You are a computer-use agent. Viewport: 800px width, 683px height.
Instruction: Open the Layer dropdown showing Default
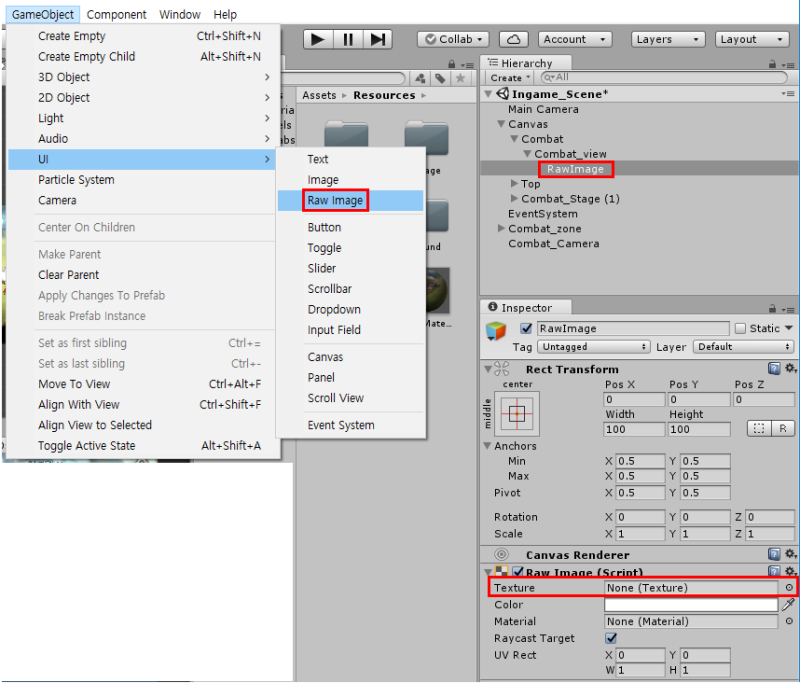tap(744, 346)
